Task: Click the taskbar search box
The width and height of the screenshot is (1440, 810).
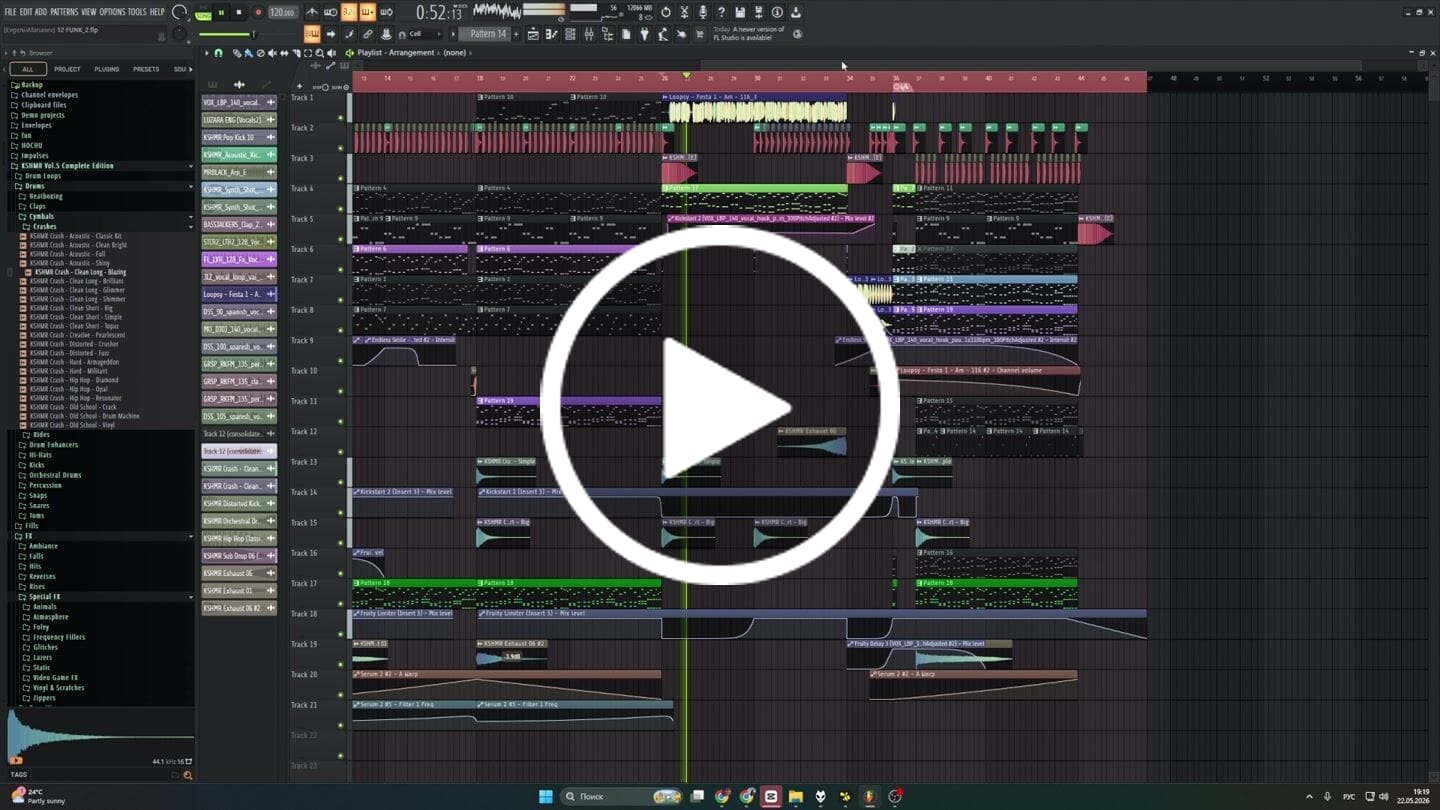Action: click(620, 796)
